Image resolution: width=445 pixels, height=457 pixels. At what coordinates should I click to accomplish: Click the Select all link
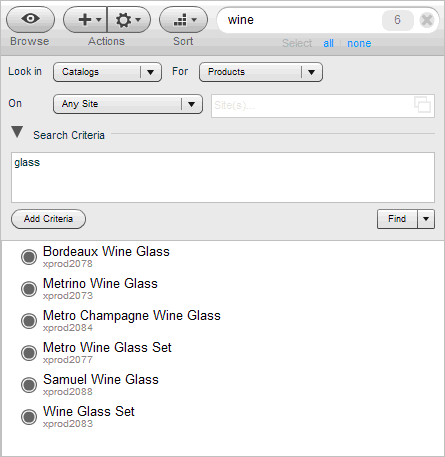click(x=328, y=43)
